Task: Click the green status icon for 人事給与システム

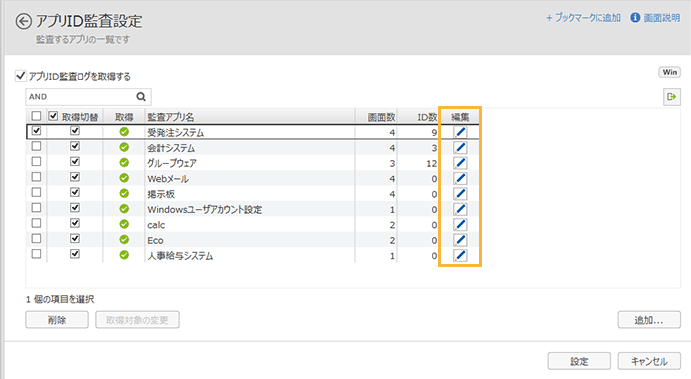Action: (124, 255)
